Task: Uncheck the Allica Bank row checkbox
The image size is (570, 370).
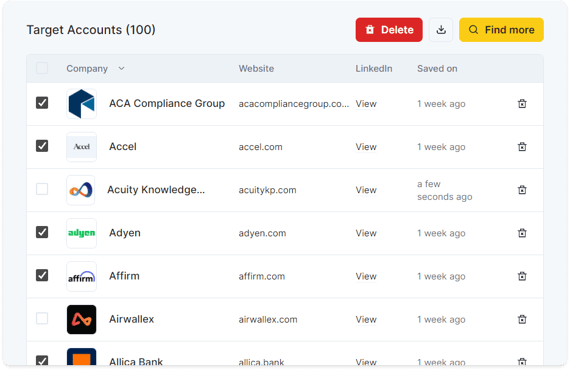Action: [x=42, y=361]
